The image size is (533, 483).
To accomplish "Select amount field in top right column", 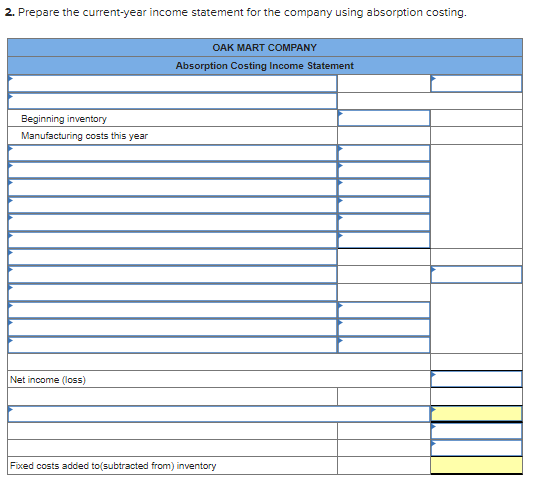I will point(476,83).
